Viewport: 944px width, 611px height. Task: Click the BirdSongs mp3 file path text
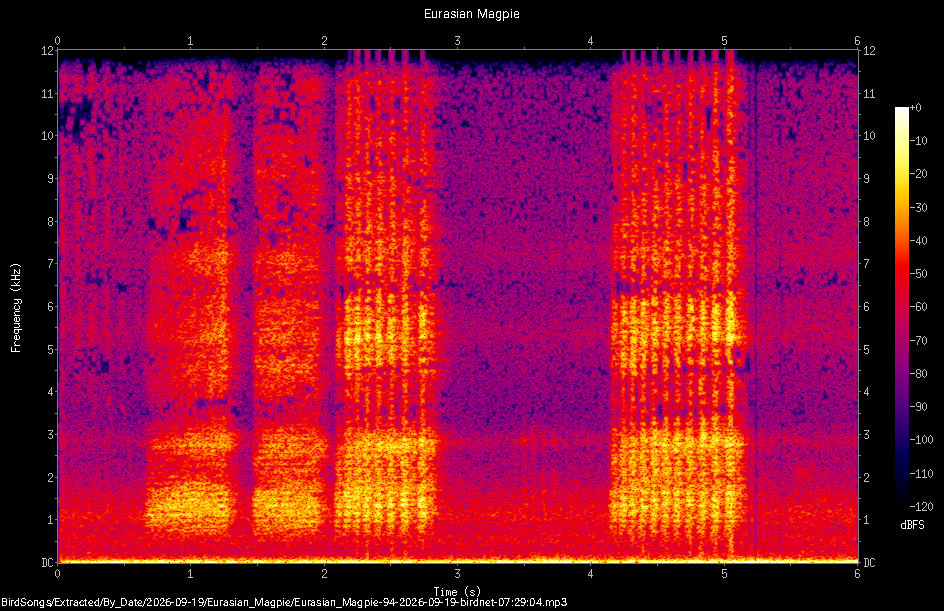(x=284, y=602)
